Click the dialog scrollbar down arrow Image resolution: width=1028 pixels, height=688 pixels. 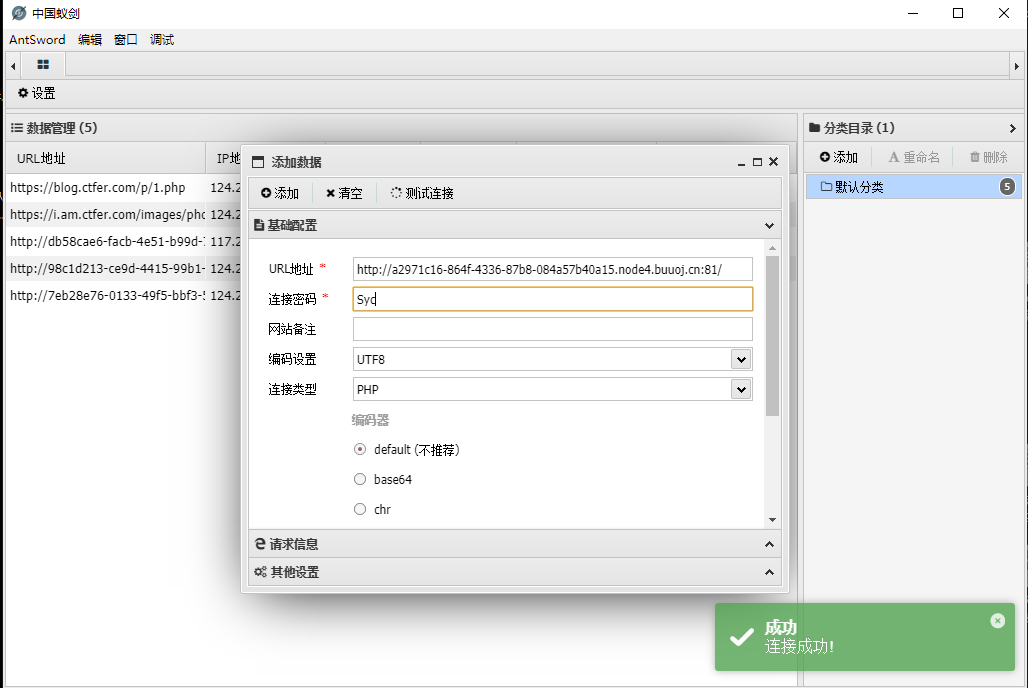[772, 520]
